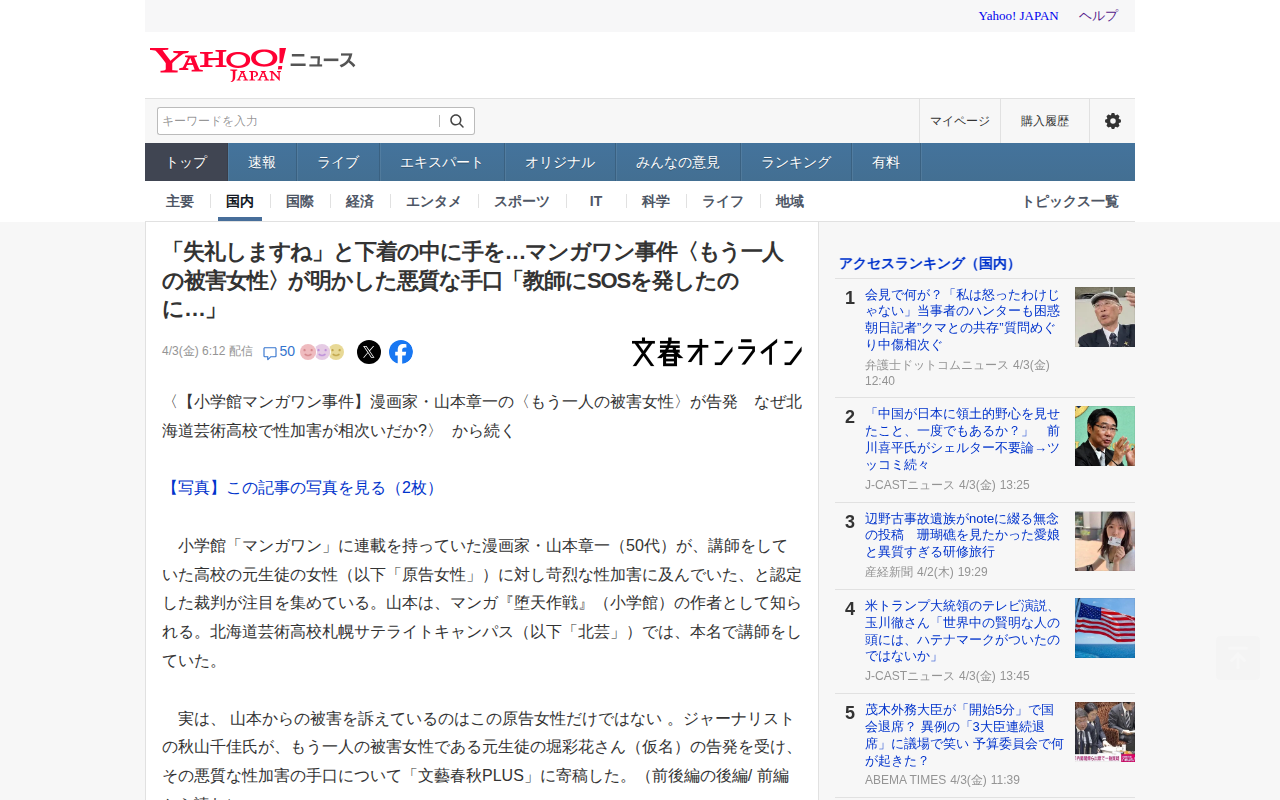Select the 有料 navigation tab
This screenshot has width=1280, height=800.
886,162
